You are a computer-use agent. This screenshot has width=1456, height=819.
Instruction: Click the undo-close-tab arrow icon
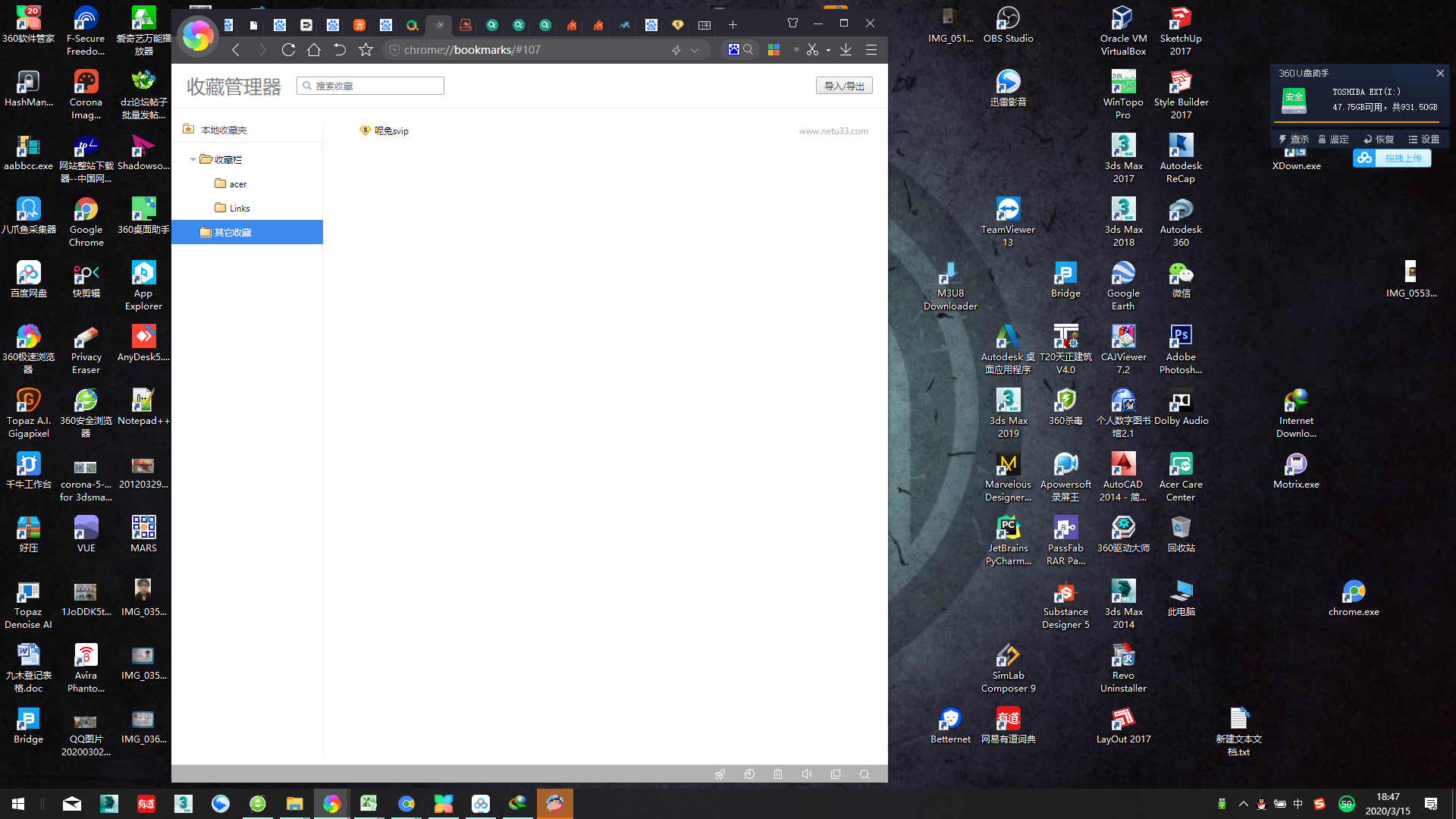pyautogui.click(x=340, y=50)
